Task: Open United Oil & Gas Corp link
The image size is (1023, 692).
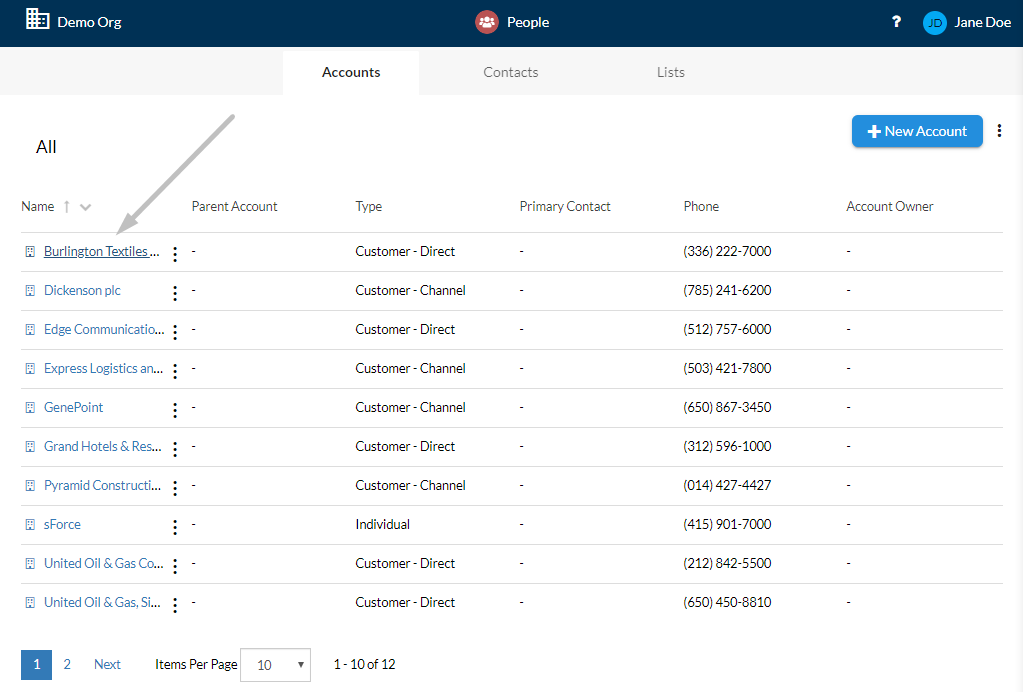Action: [104, 564]
